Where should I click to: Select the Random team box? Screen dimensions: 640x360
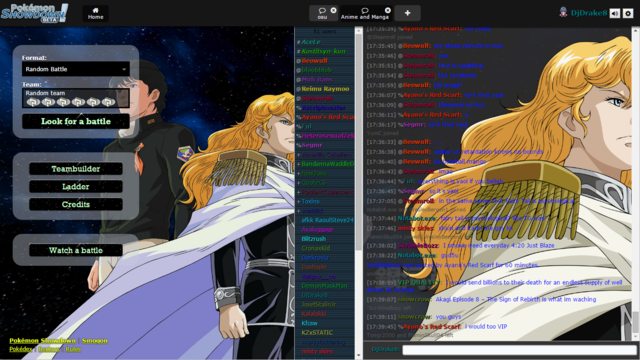pyautogui.click(x=76, y=98)
